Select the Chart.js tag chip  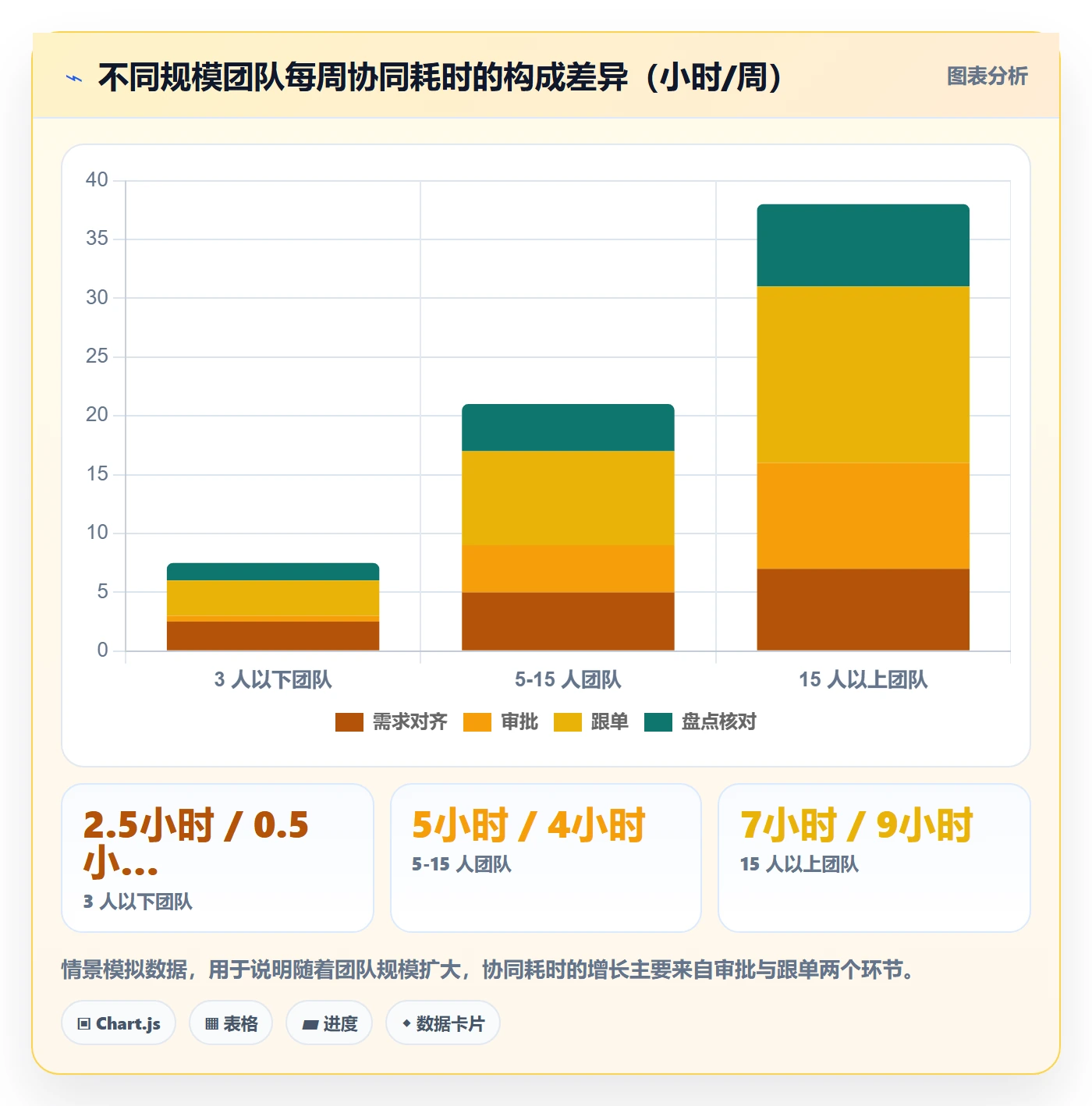(119, 1023)
